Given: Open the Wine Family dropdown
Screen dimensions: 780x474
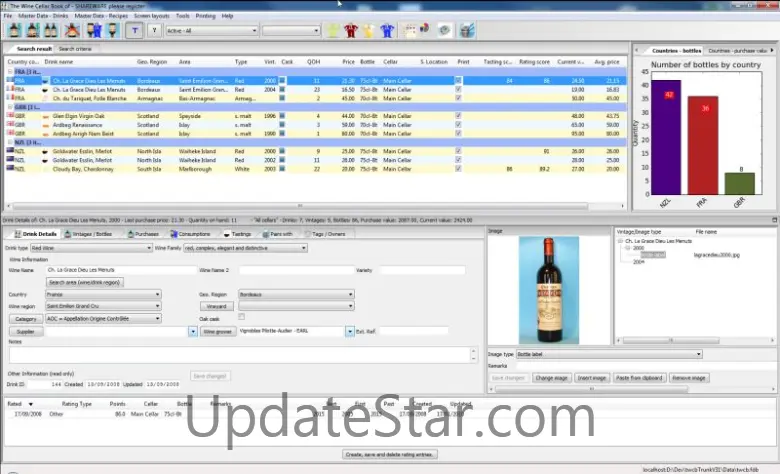Looking at the screenshot, I should coord(245,248).
